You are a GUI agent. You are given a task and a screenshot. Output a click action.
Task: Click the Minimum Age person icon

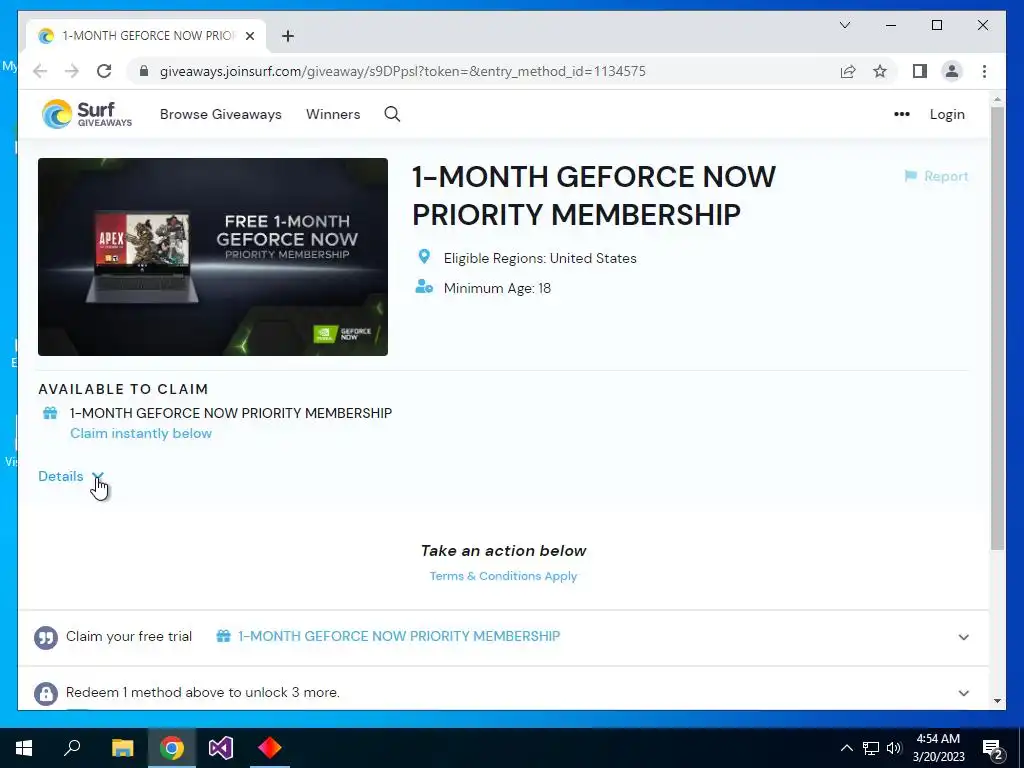tap(424, 287)
